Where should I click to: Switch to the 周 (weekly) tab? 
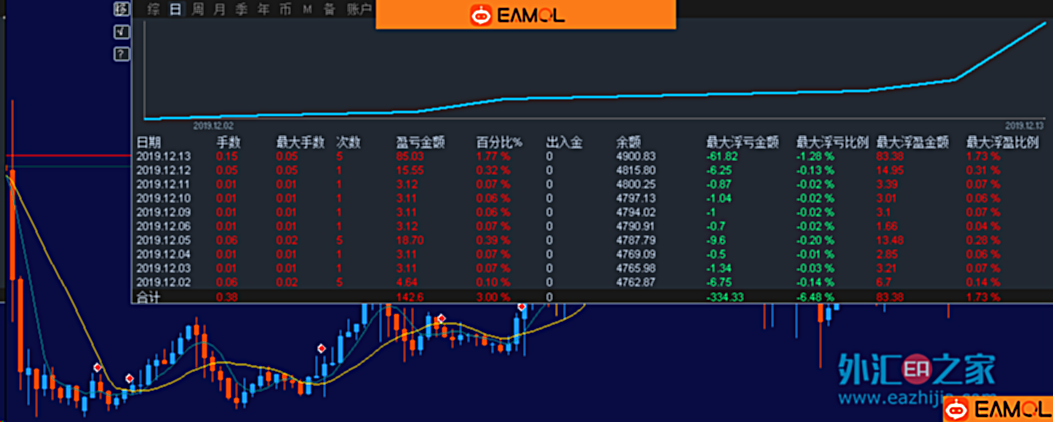pyautogui.click(x=198, y=9)
